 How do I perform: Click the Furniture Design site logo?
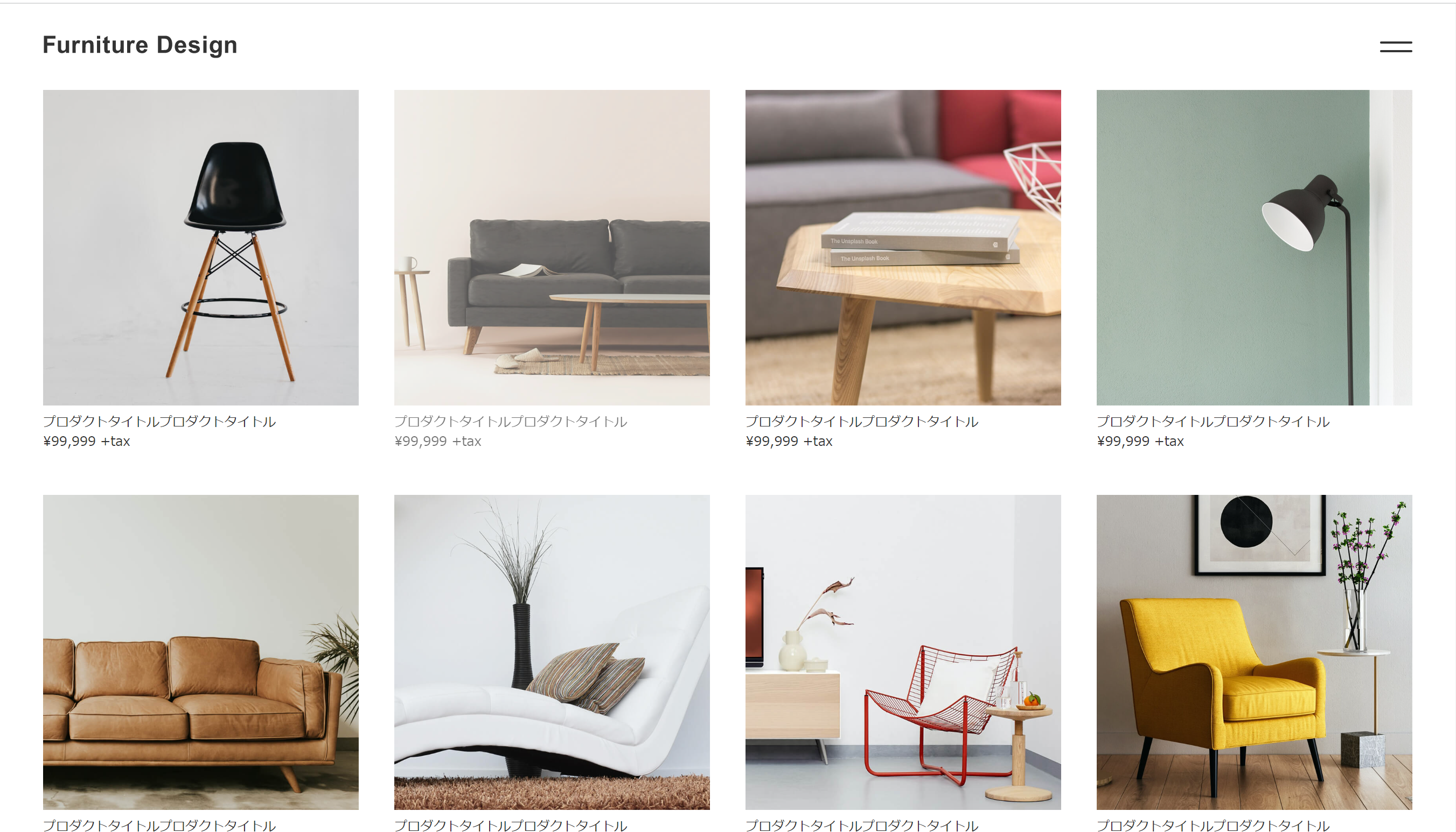pyautogui.click(x=140, y=45)
